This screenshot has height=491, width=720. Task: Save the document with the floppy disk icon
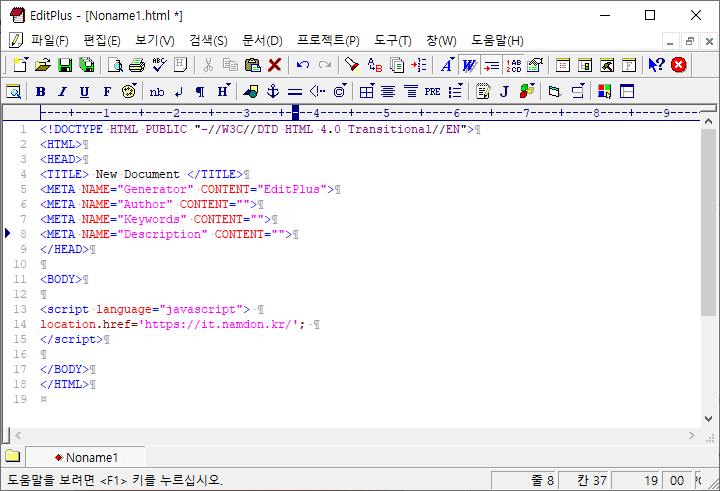tap(65, 65)
